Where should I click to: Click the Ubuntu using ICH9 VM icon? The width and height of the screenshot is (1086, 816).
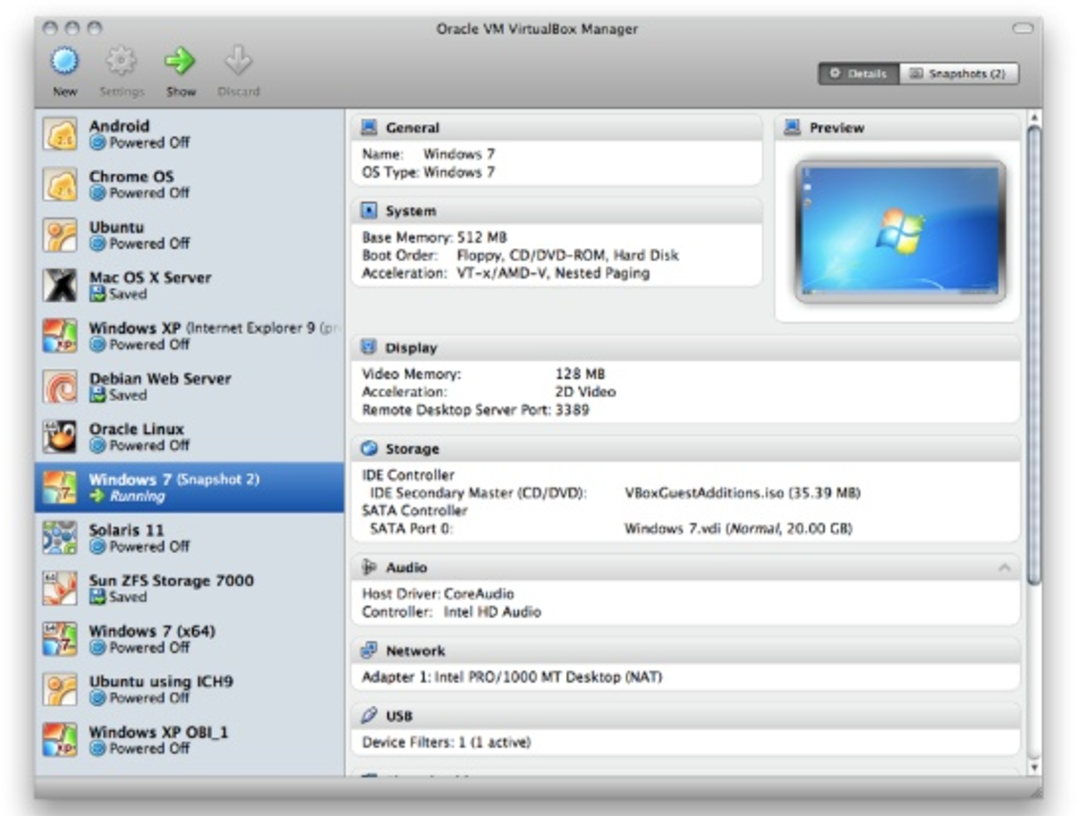(60, 690)
